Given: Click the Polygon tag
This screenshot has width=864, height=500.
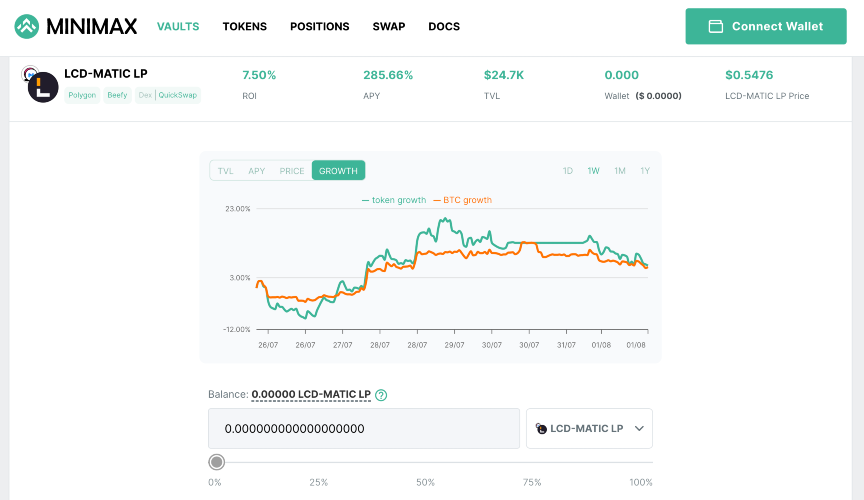Looking at the screenshot, I should [x=82, y=95].
